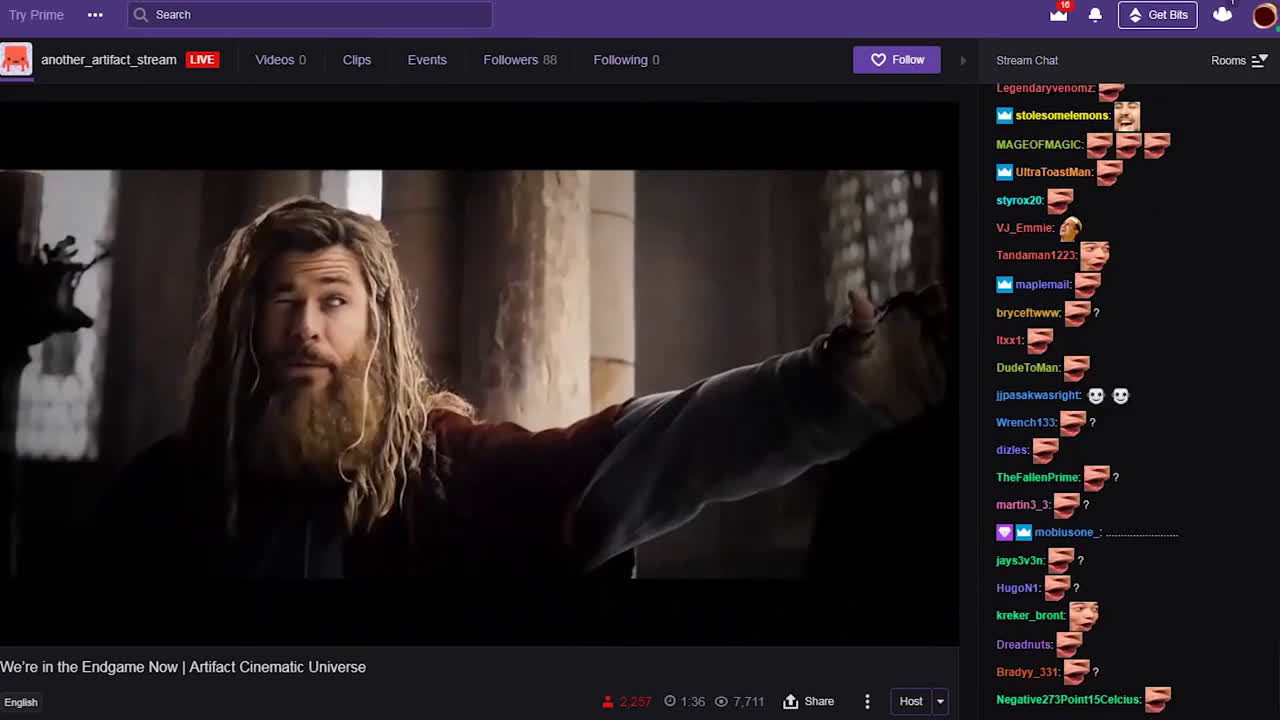Image resolution: width=1280 pixels, height=720 pixels.
Task: Open notifications bell
Action: pos(1095,14)
